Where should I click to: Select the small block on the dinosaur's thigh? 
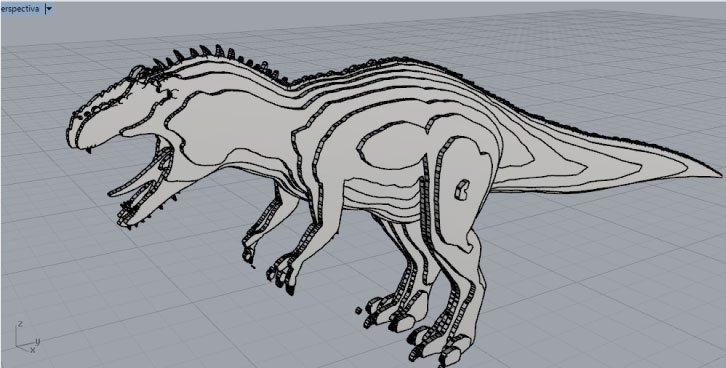(x=462, y=190)
